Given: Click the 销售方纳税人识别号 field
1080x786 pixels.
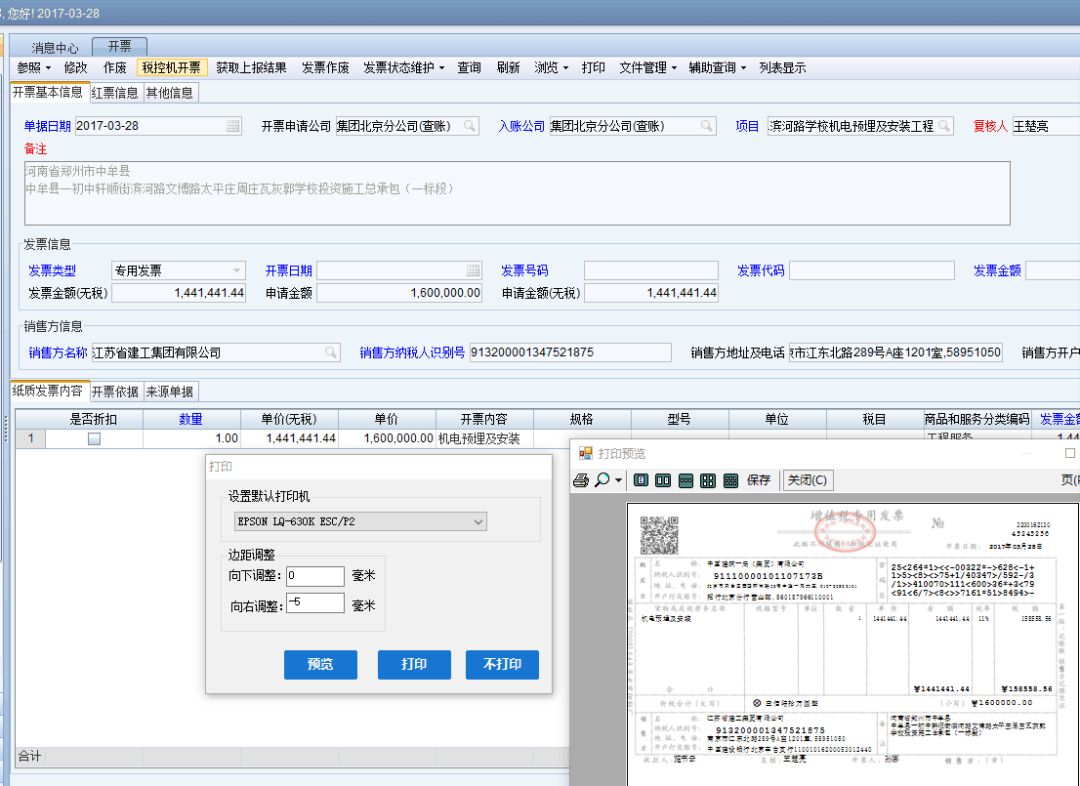Looking at the screenshot, I should pyautogui.click(x=570, y=353).
